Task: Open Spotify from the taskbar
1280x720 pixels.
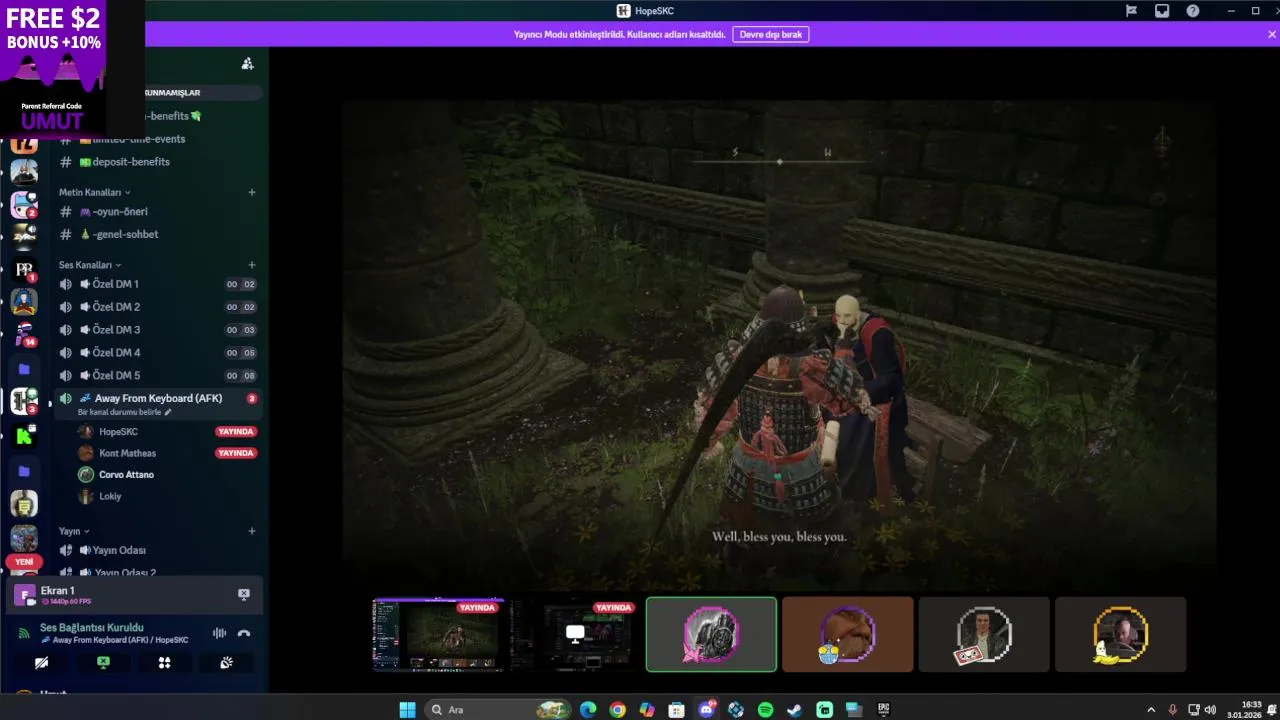Action: pyautogui.click(x=765, y=709)
